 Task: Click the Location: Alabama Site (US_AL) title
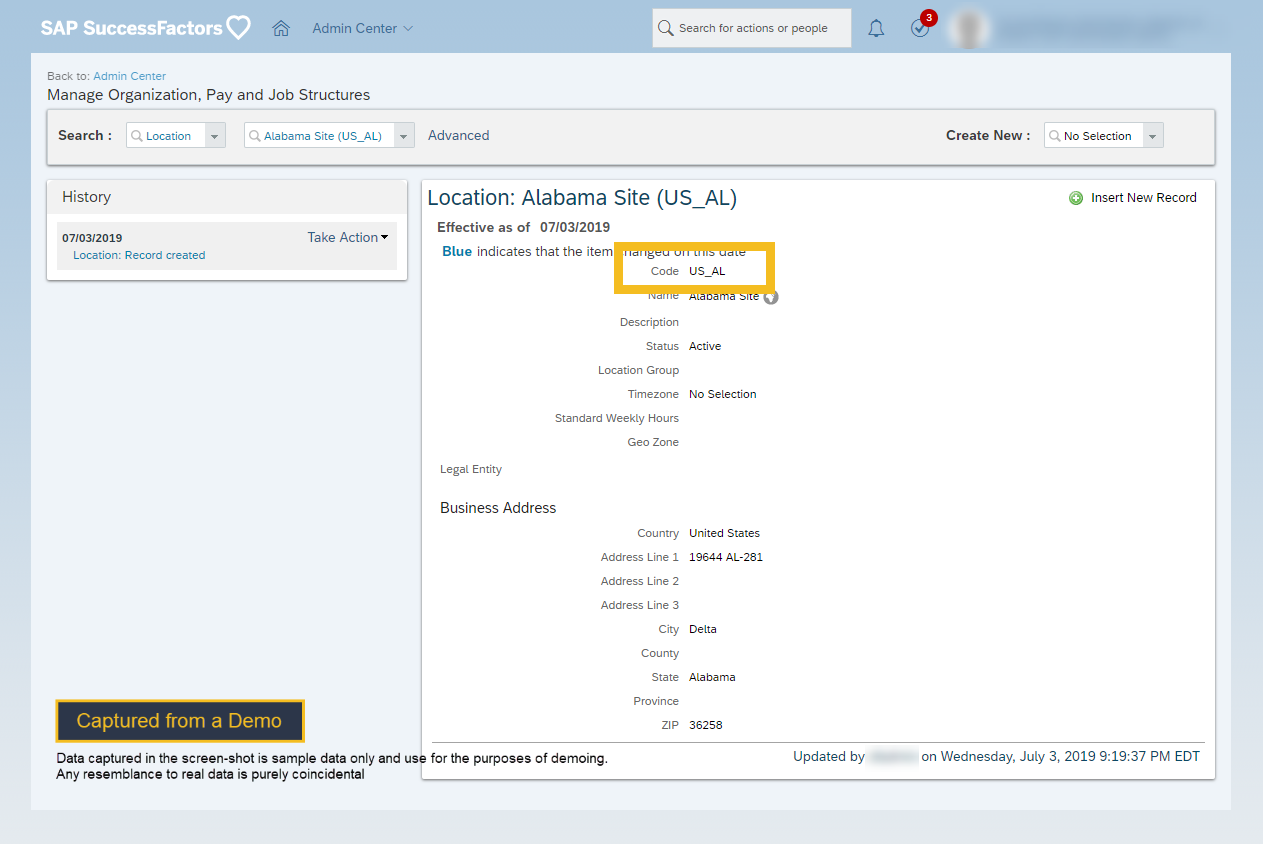coord(582,198)
